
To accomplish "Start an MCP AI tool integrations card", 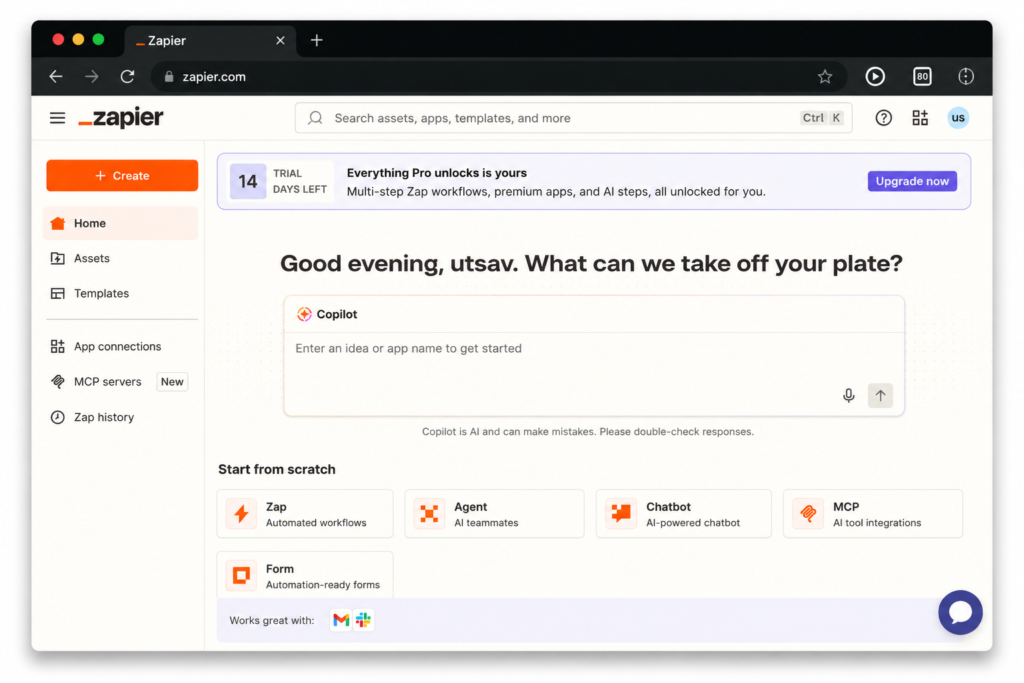I will [x=872, y=514].
